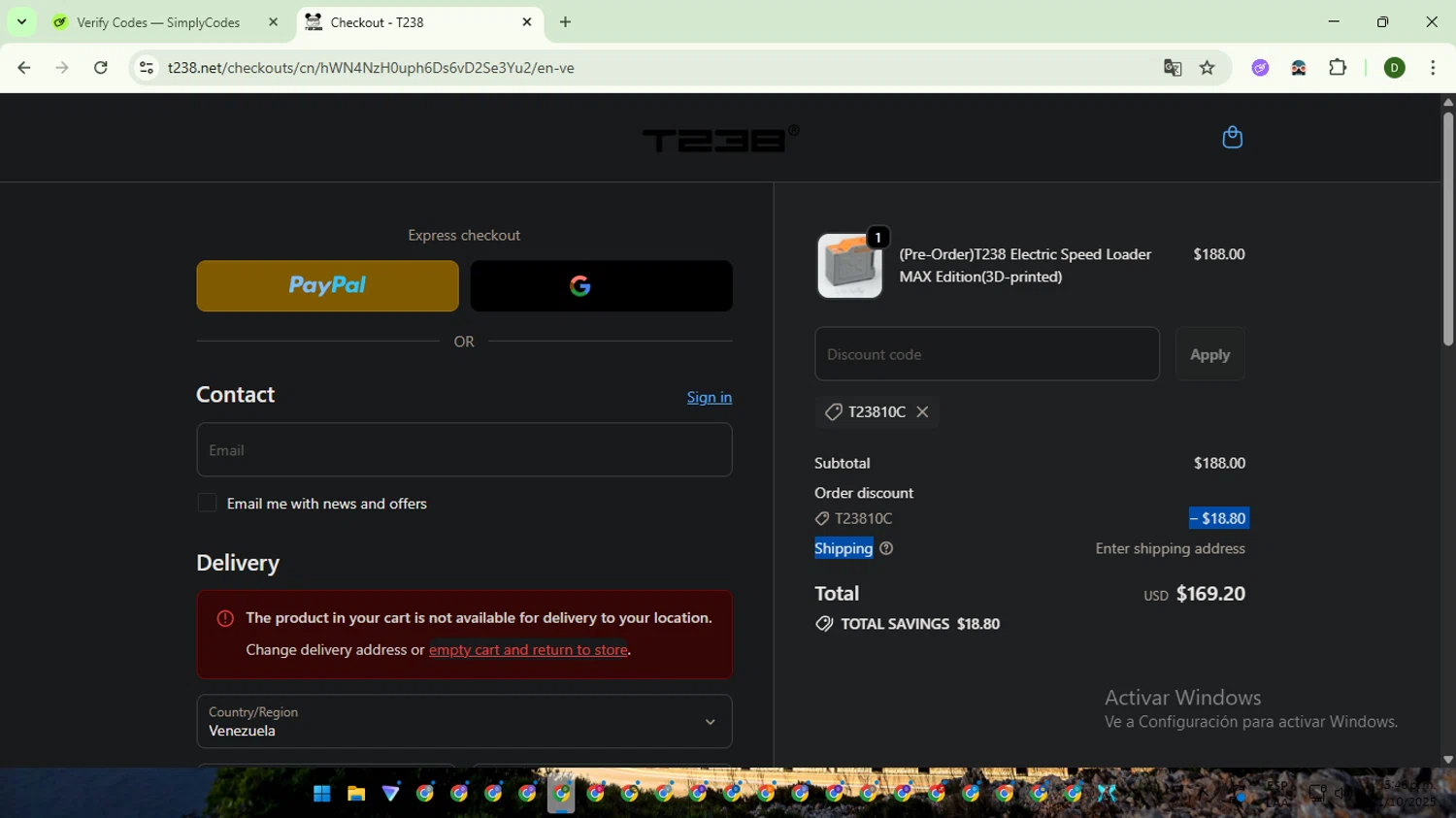
Task: Reload the checkout page
Action: (101, 68)
